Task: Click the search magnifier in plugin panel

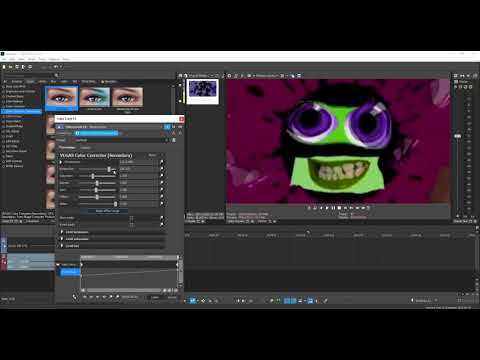Action: pos(56,75)
